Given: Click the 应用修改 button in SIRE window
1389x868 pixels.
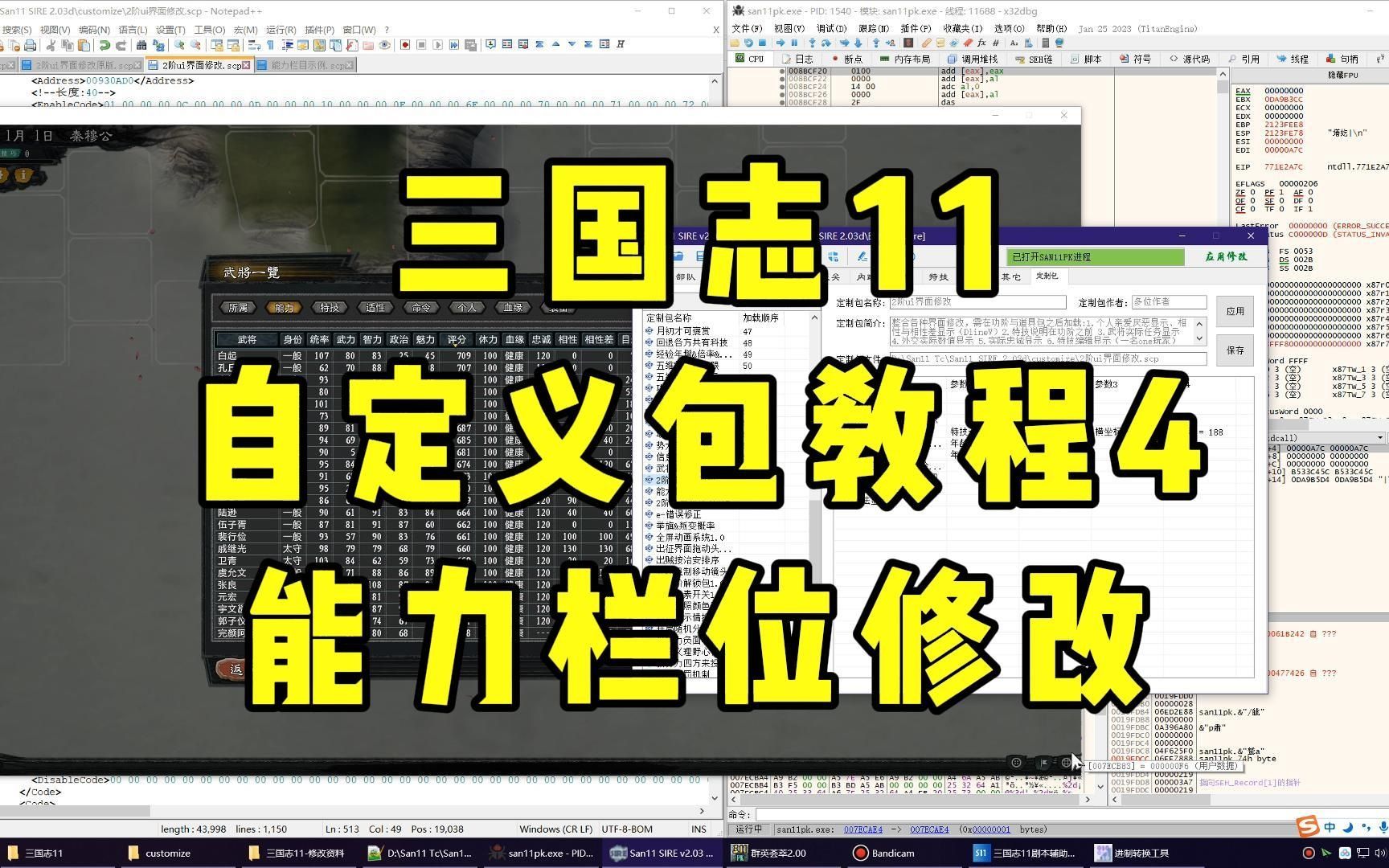Looking at the screenshot, I should [1226, 256].
